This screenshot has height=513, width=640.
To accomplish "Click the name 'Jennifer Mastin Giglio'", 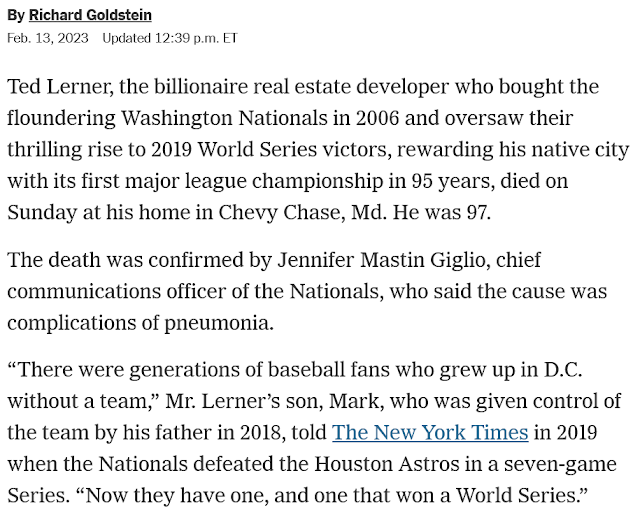I will tap(384, 260).
